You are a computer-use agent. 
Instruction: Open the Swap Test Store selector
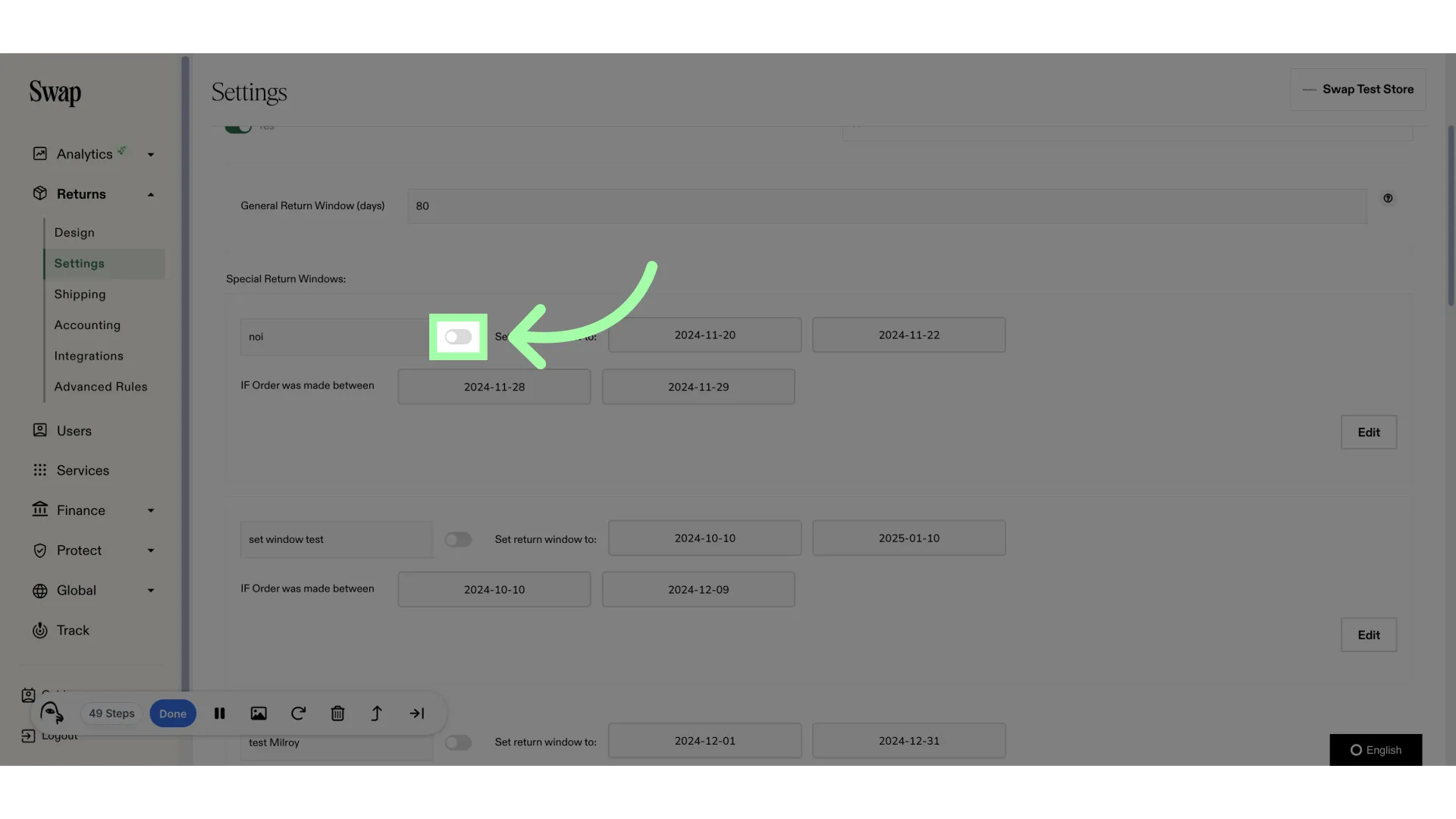click(1358, 89)
